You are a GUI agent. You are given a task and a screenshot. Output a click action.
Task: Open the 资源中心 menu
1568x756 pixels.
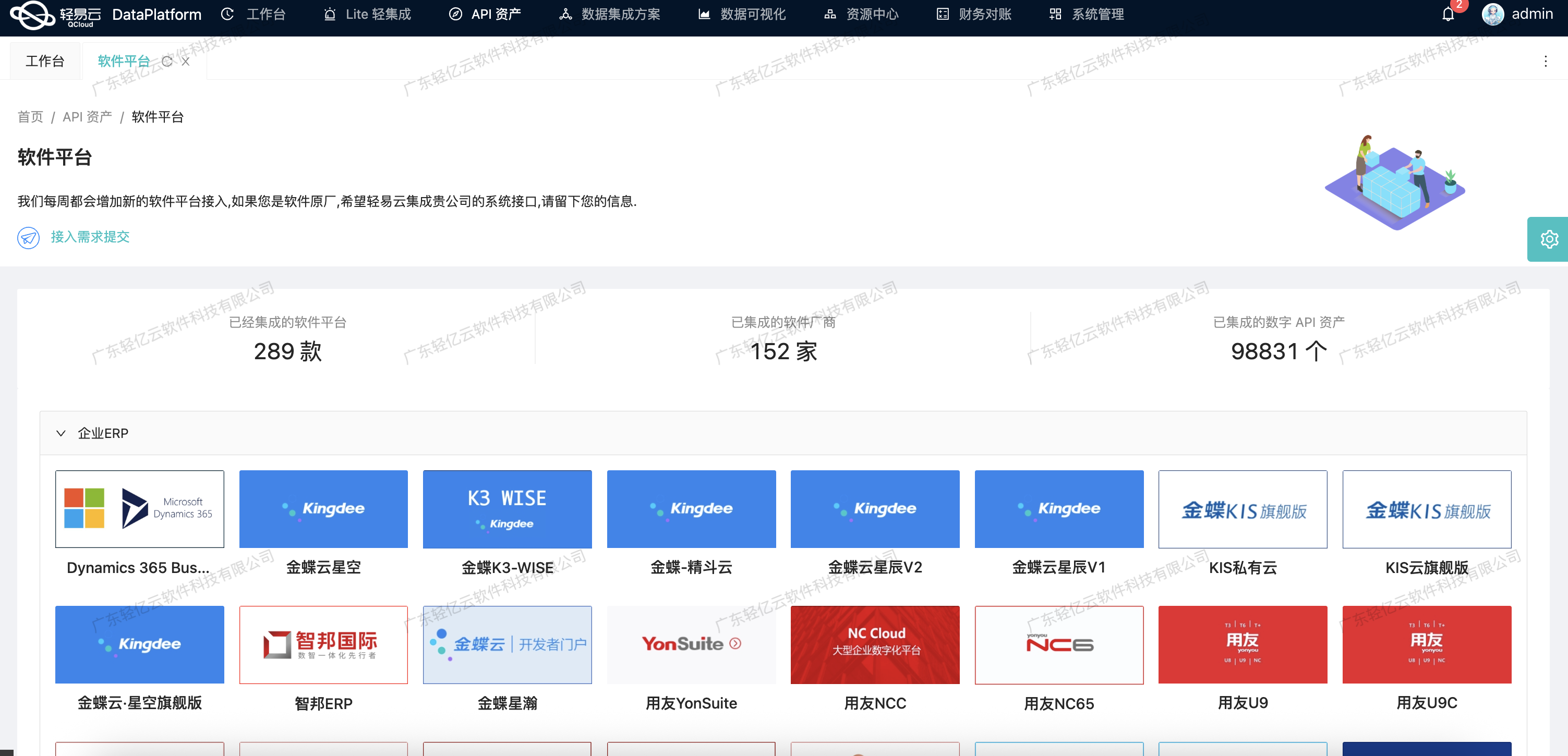click(x=861, y=15)
